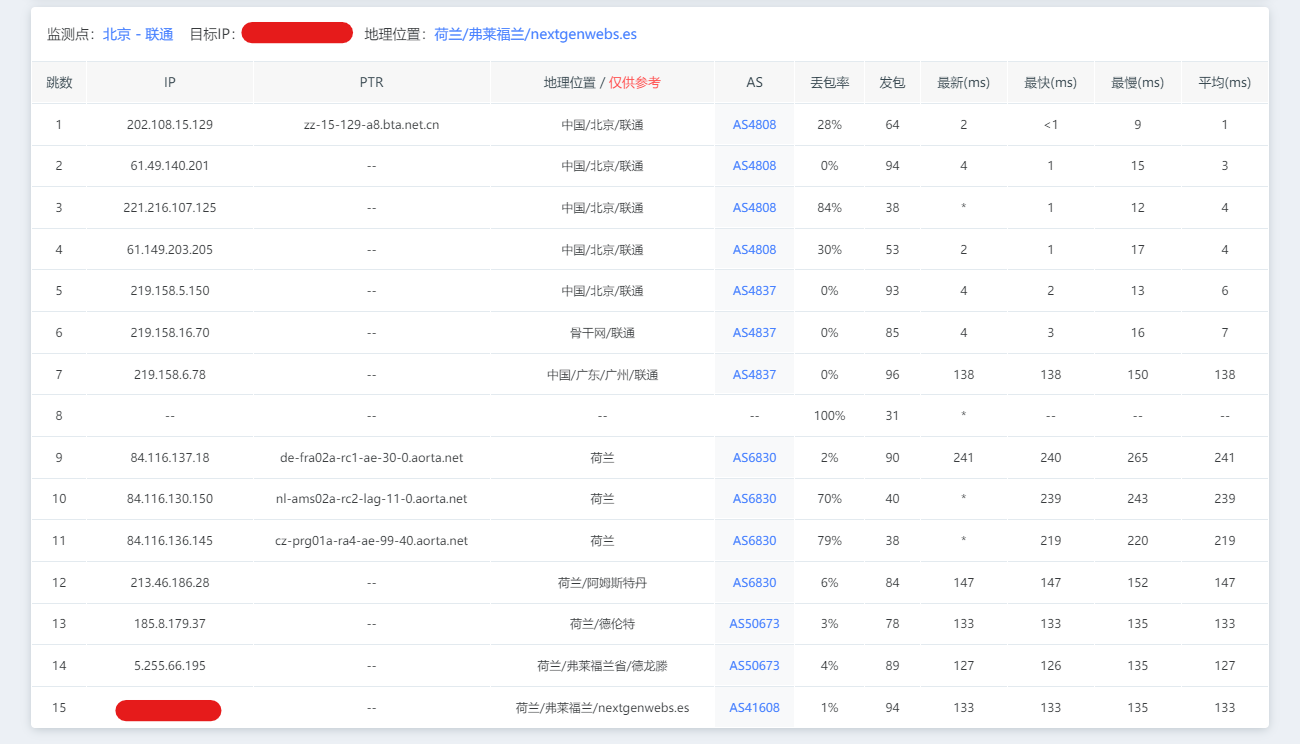Click the AS column header
Screen dimensions: 1300x744
[754, 83]
